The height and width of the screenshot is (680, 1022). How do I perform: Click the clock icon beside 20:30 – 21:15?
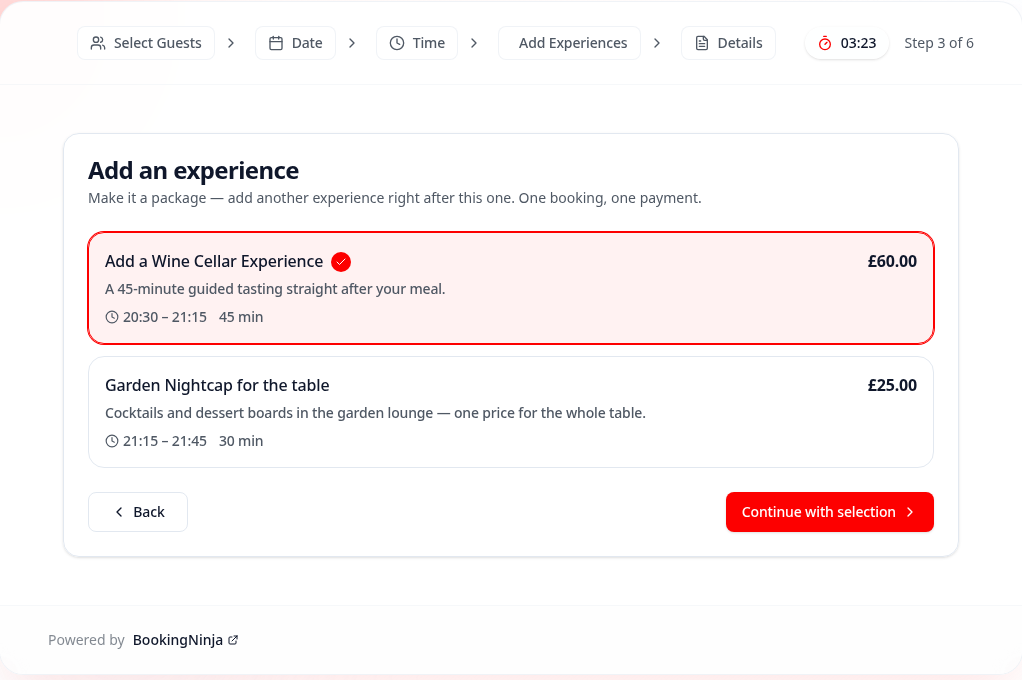pyautogui.click(x=112, y=317)
